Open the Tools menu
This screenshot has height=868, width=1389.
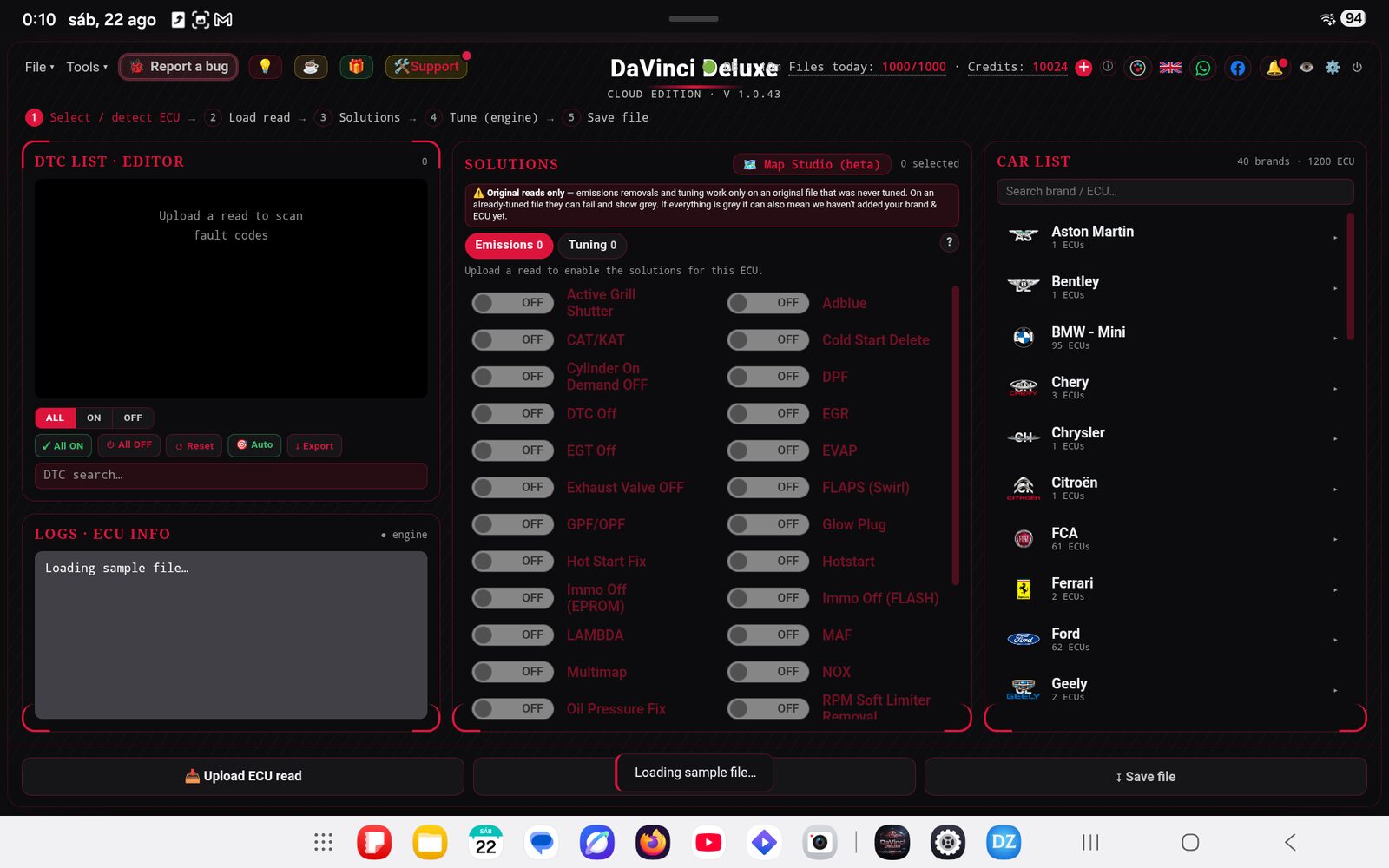click(87, 67)
